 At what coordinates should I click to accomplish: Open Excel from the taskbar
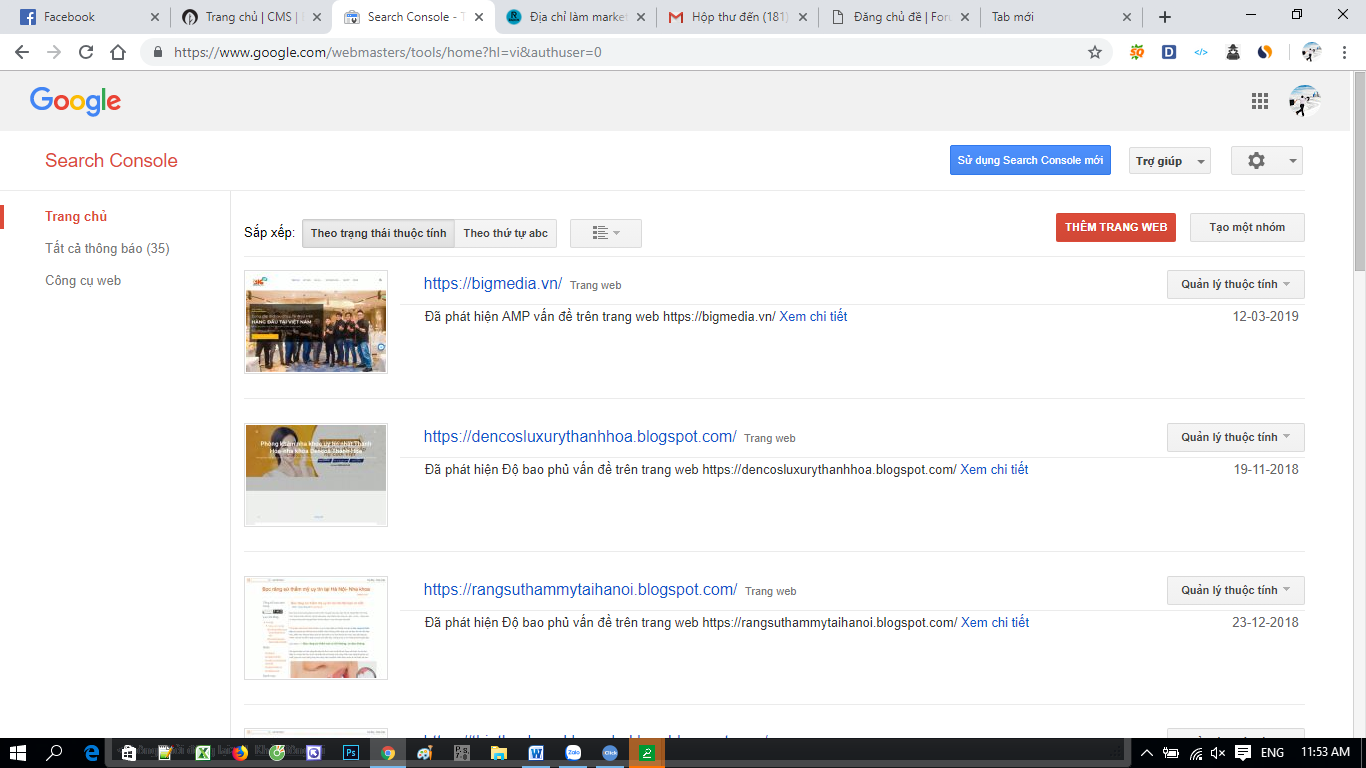[x=203, y=753]
